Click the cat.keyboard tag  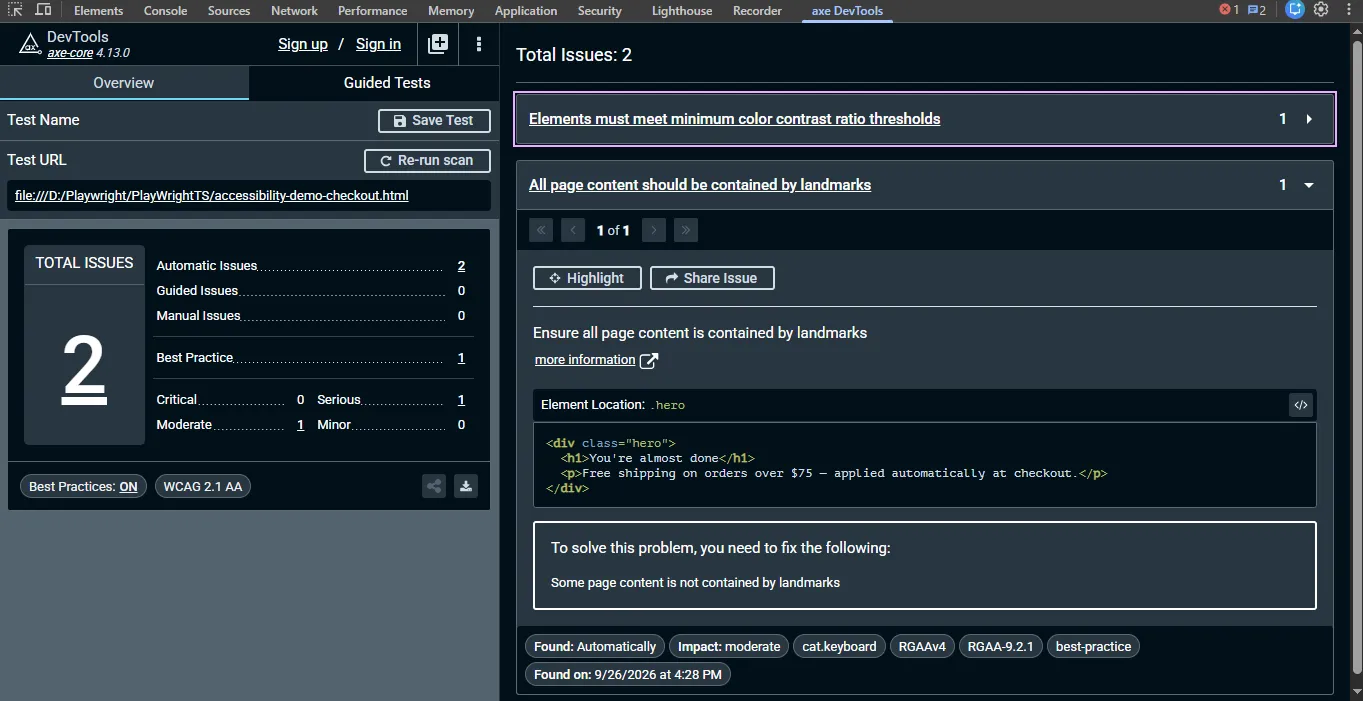[839, 647]
